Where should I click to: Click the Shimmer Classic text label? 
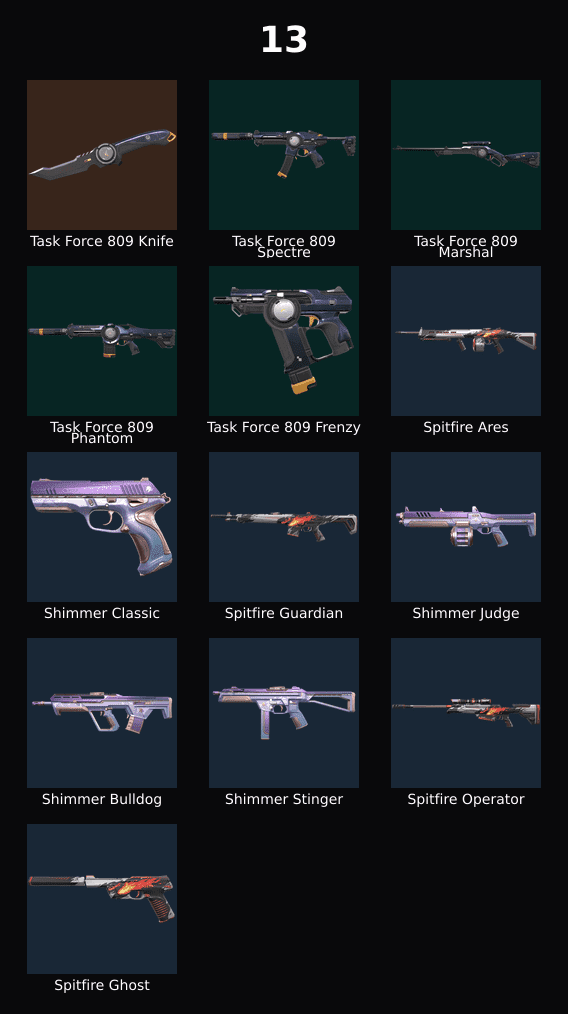coord(102,613)
